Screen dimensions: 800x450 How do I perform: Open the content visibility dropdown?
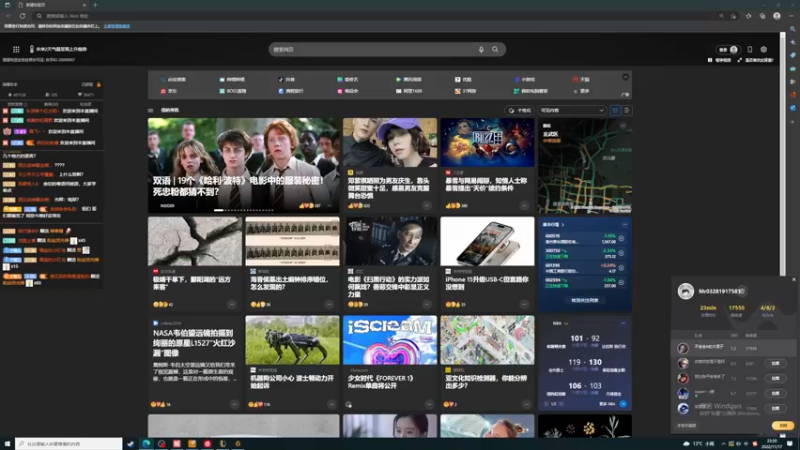(x=571, y=110)
